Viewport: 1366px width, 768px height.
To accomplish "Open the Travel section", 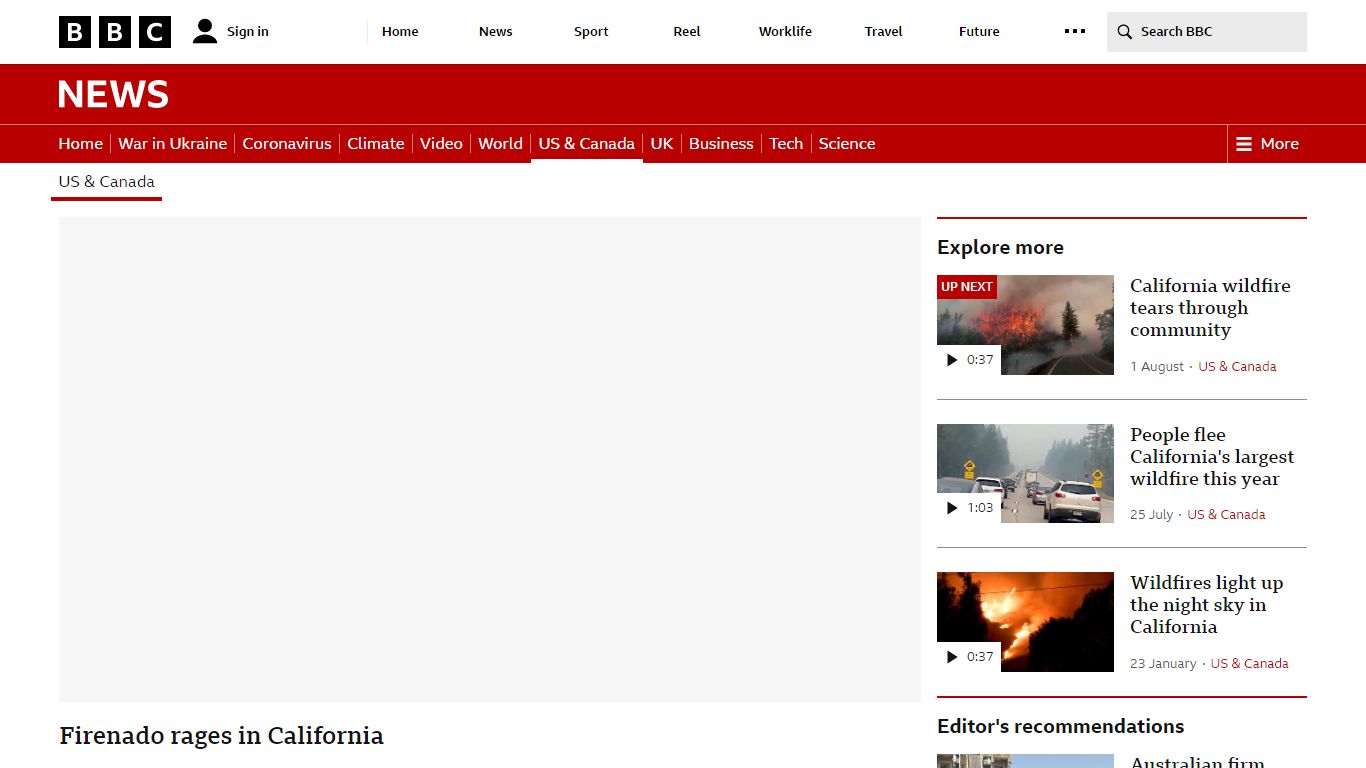I will tap(883, 31).
